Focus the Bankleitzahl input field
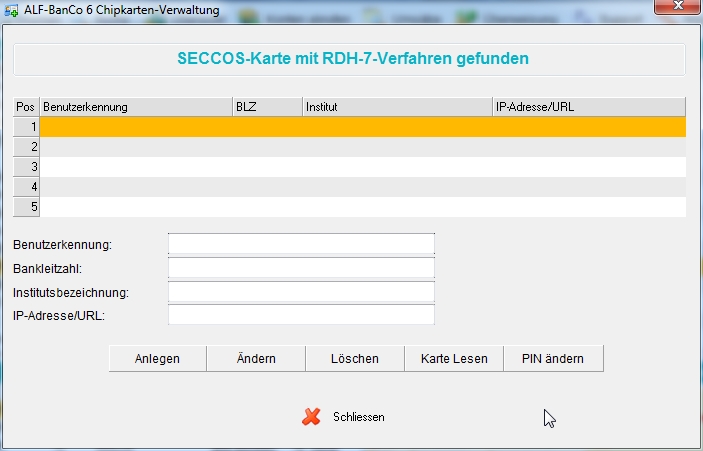Viewport: 703px width, 451px height. pyautogui.click(x=301, y=268)
